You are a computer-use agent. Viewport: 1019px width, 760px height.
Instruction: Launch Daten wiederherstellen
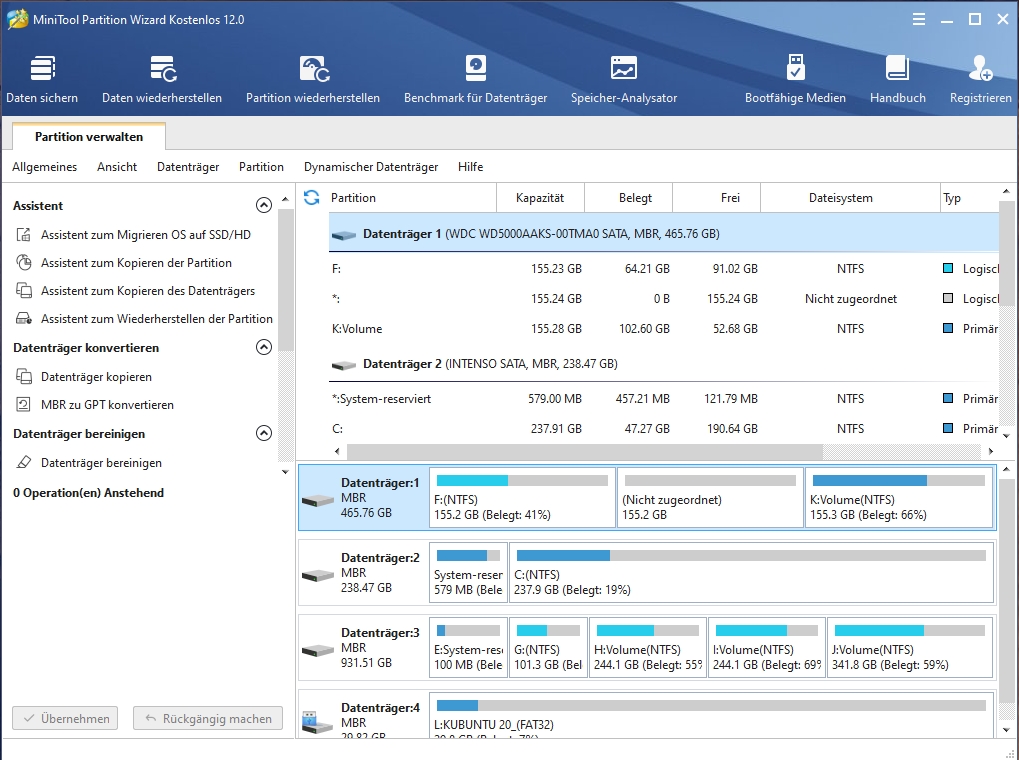162,80
